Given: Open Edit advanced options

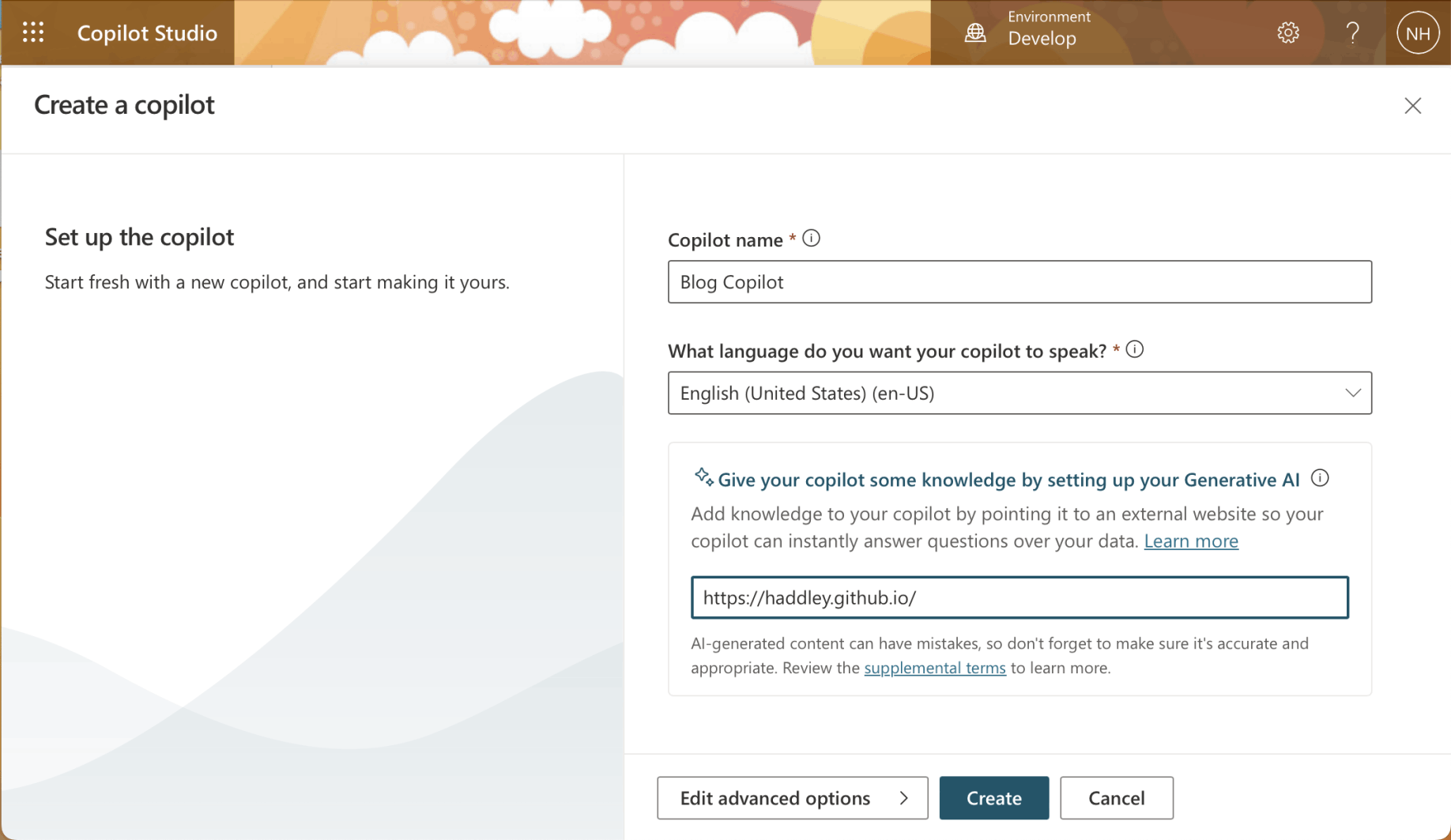Looking at the screenshot, I should point(792,798).
